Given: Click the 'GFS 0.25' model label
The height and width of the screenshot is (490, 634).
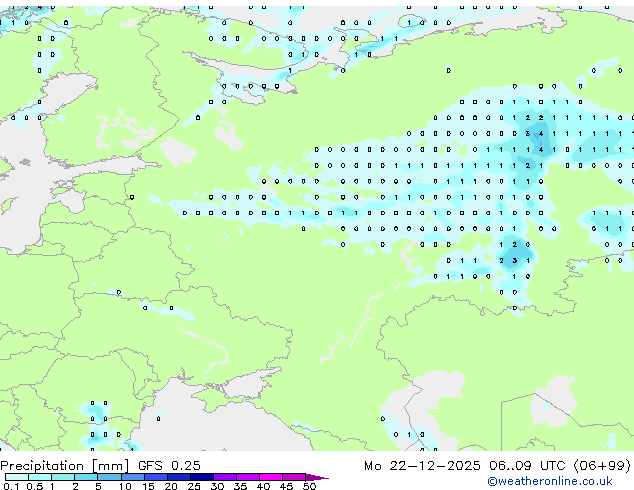Looking at the screenshot, I should point(169,466).
